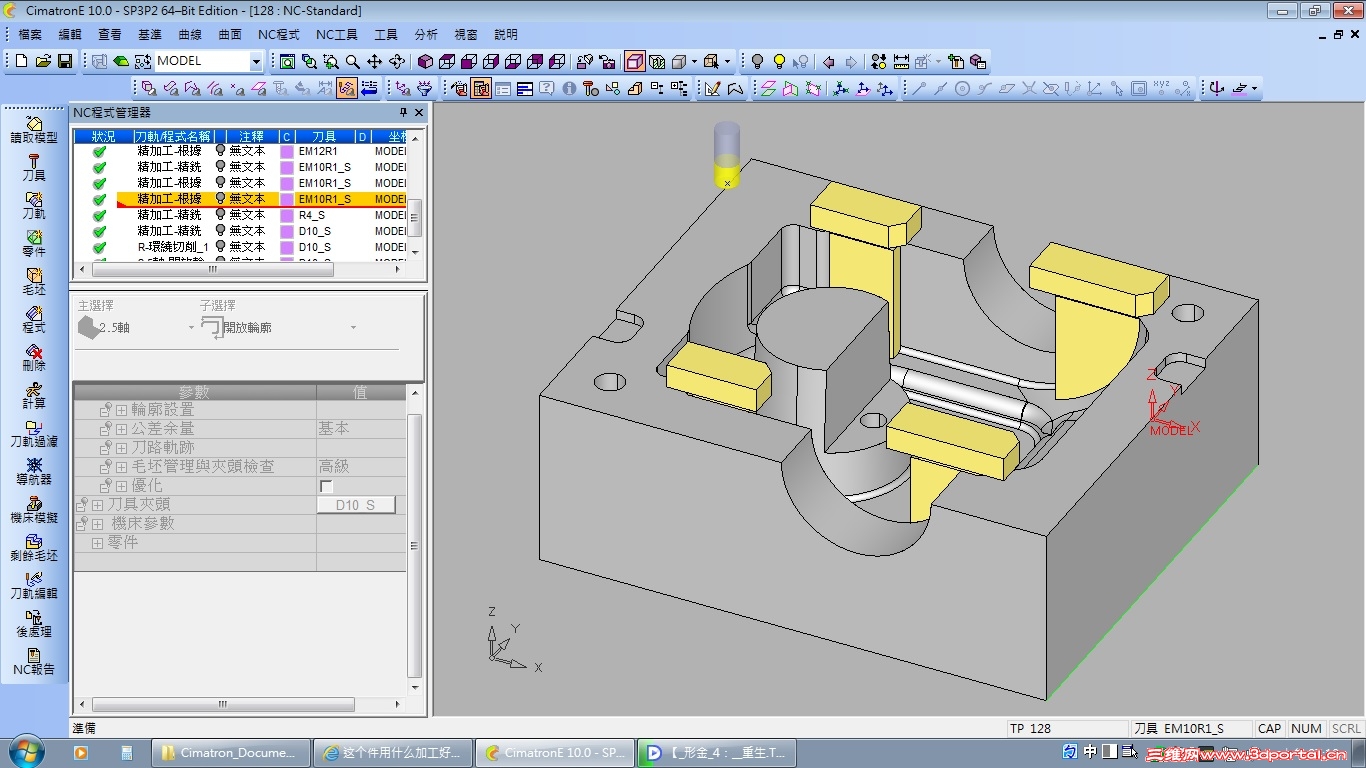The image size is (1366, 768).
Task: Expand the 刀具夾頭 parameter group
Action: 98,505
